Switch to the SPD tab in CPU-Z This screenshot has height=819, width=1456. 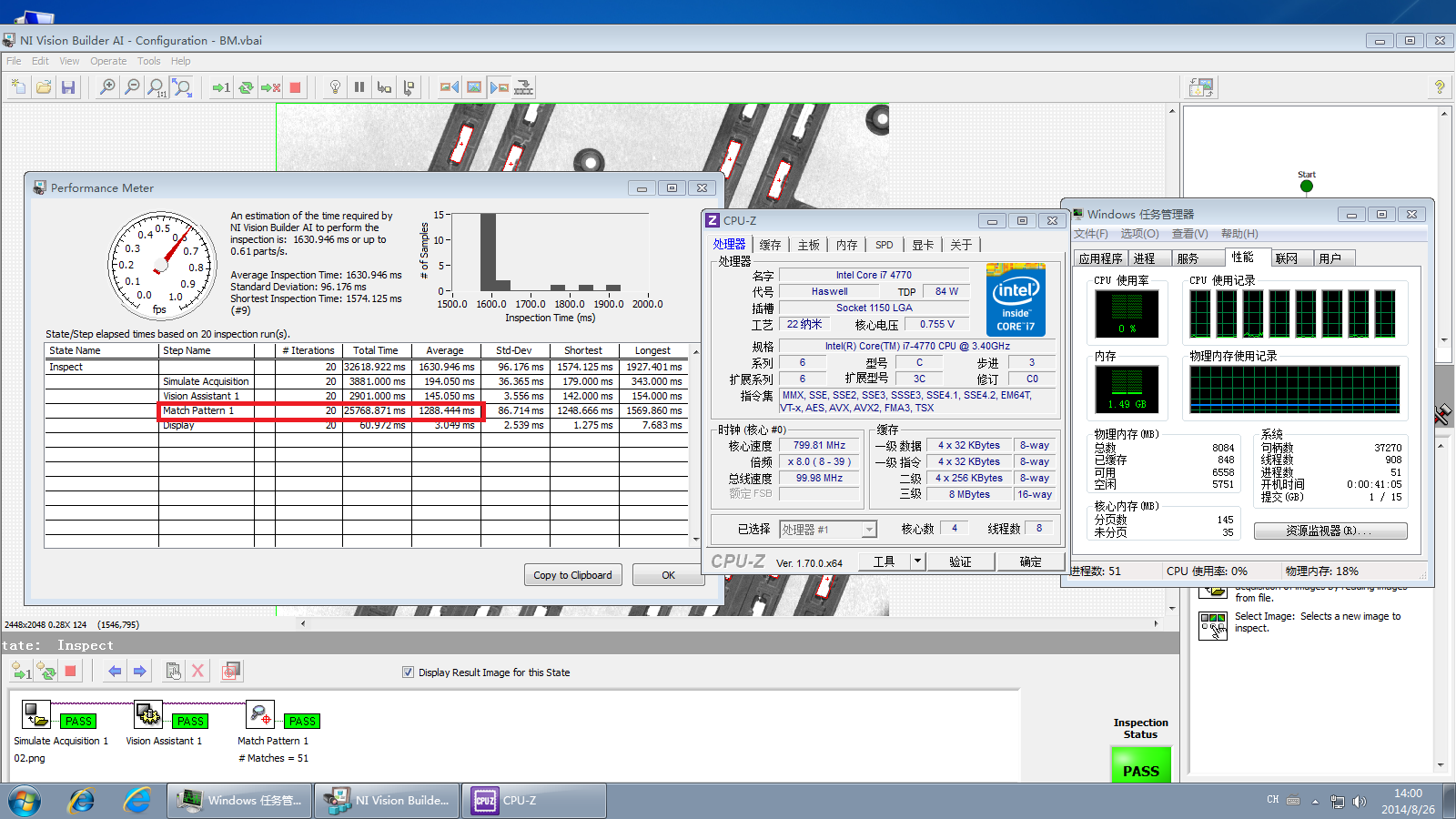[885, 245]
